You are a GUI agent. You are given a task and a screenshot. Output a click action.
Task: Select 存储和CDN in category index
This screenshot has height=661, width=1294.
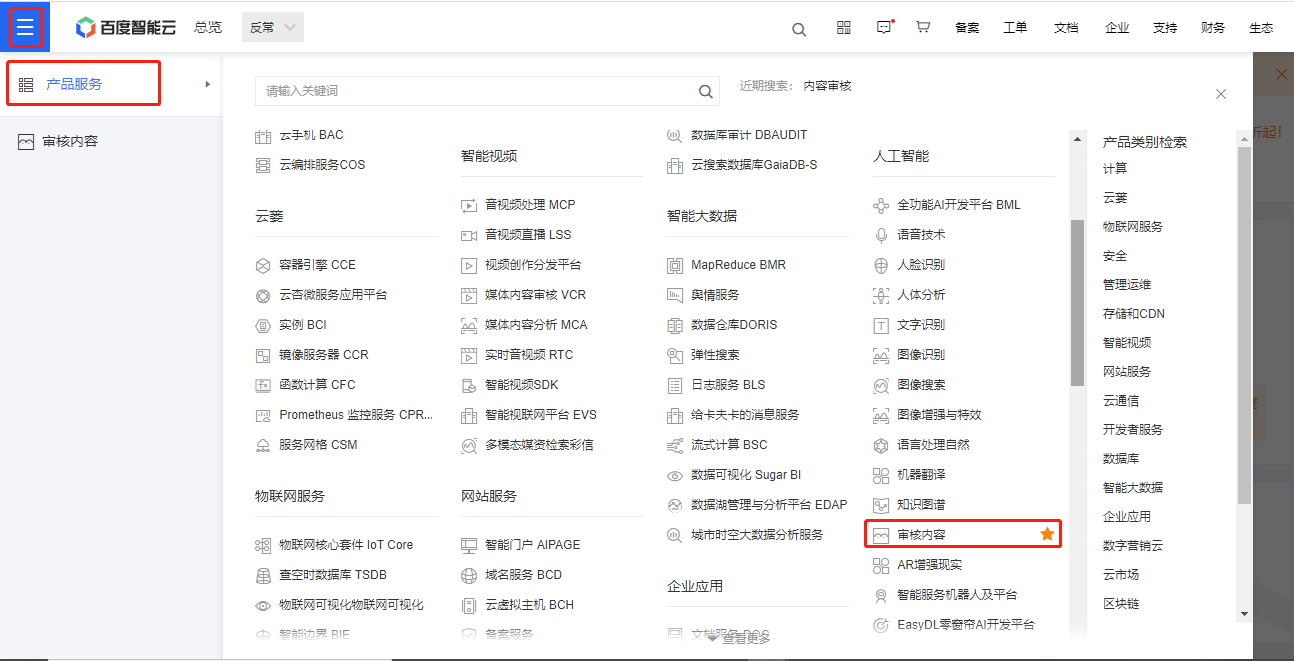point(1134,314)
